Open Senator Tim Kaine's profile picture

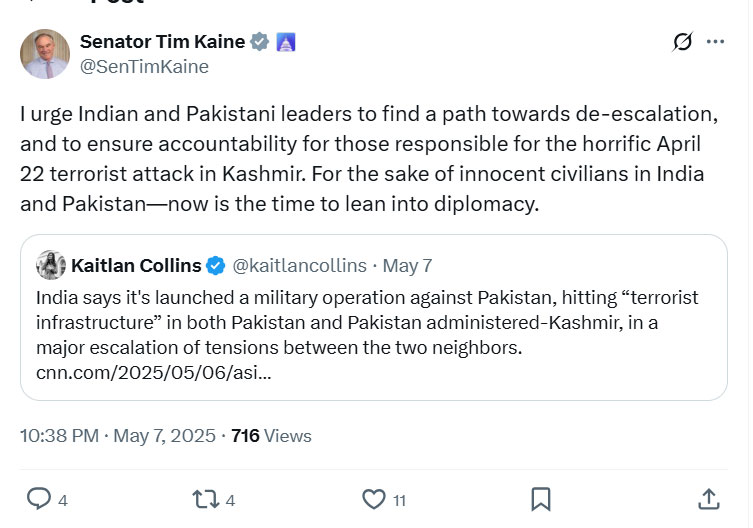pos(45,54)
